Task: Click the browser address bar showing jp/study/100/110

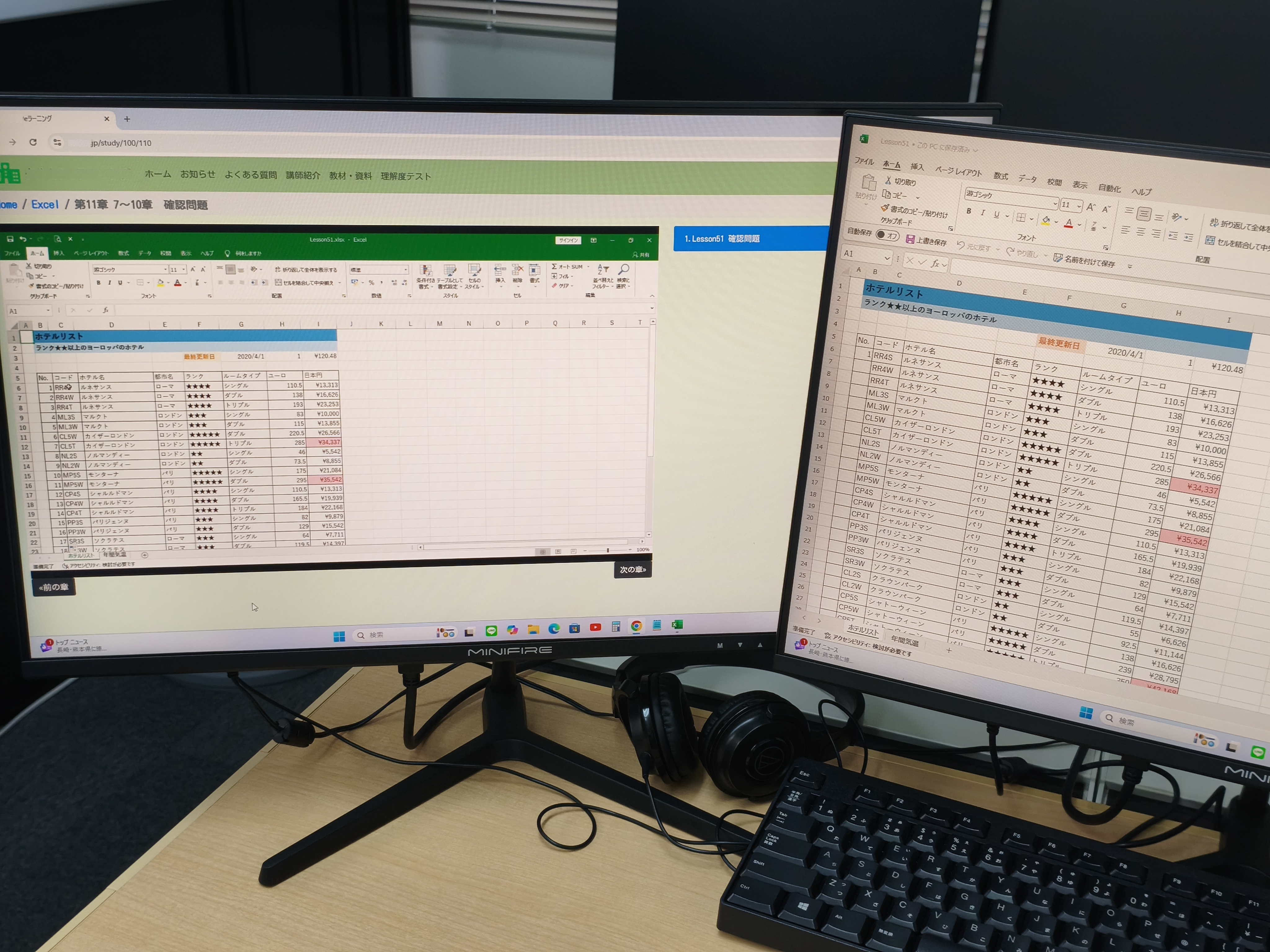Action: tap(121, 143)
